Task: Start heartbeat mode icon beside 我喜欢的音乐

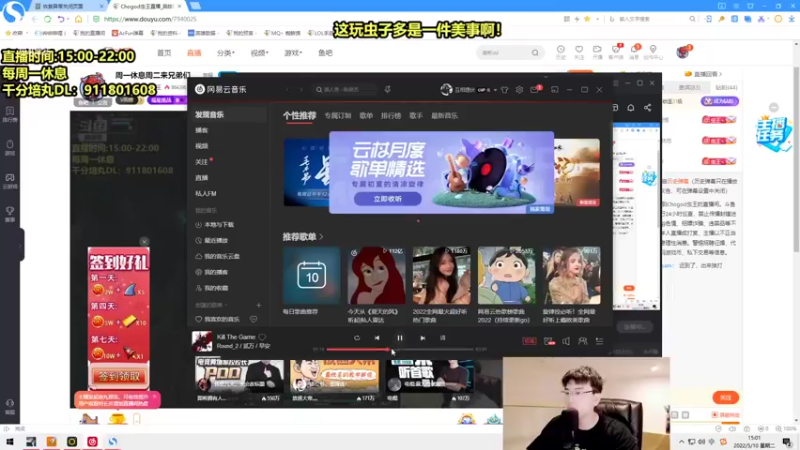Action: (254, 319)
